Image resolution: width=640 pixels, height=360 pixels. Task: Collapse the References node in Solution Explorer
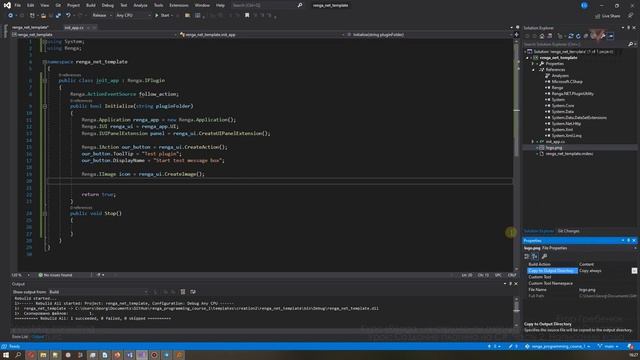pos(533,70)
